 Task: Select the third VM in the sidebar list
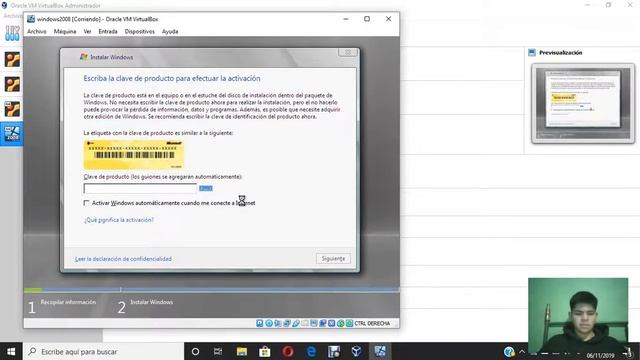[x=12, y=109]
